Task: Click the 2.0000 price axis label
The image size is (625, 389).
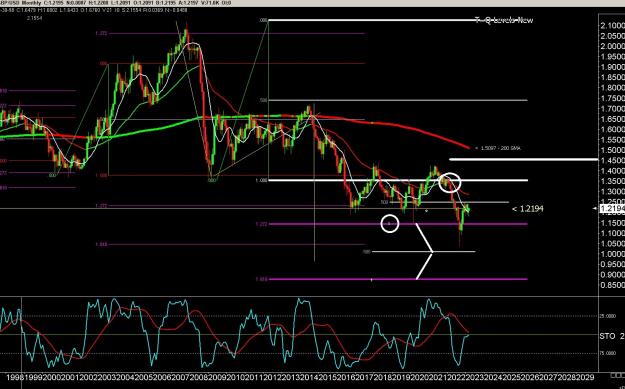Action: [612, 46]
